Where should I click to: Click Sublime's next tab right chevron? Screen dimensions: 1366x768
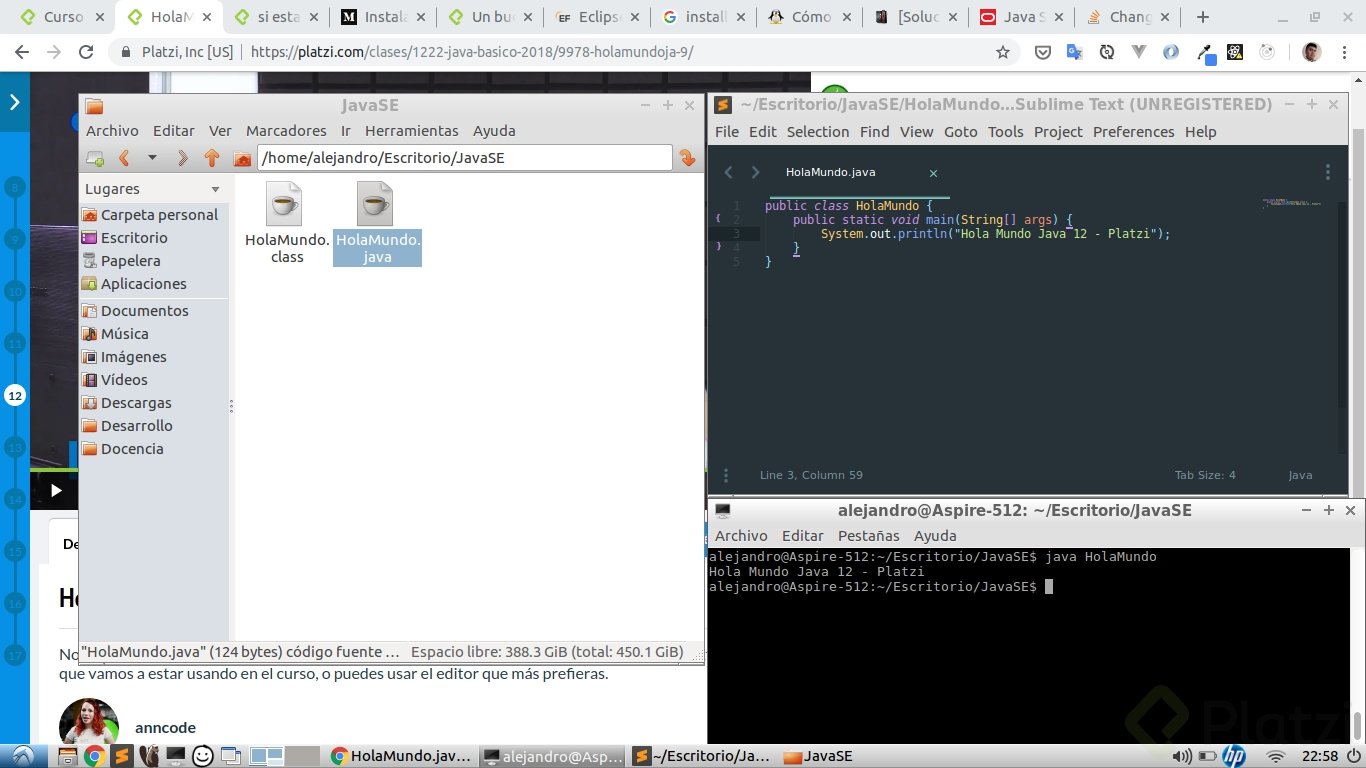(755, 173)
